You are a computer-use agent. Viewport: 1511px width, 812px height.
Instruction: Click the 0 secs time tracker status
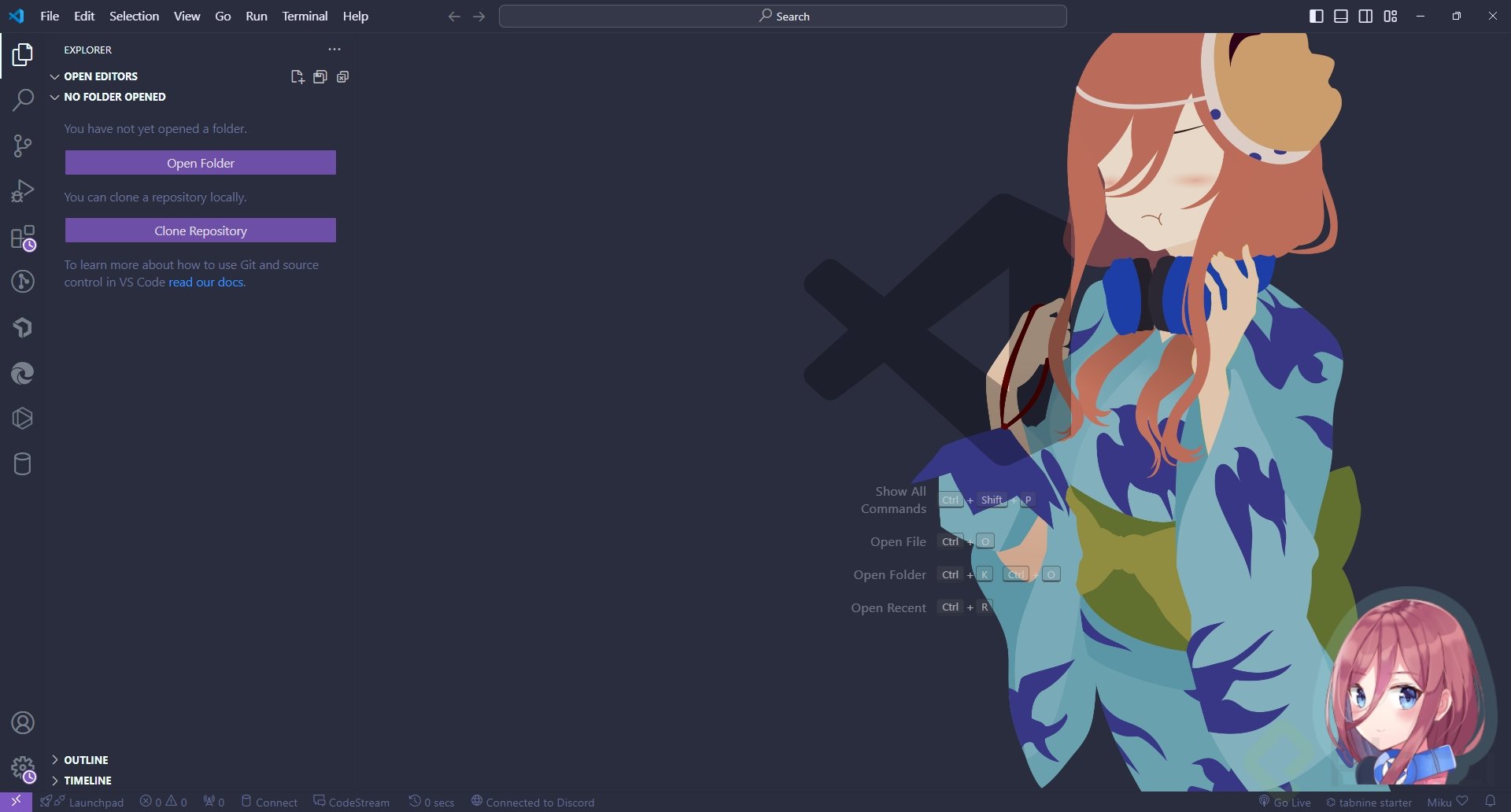pos(432,802)
